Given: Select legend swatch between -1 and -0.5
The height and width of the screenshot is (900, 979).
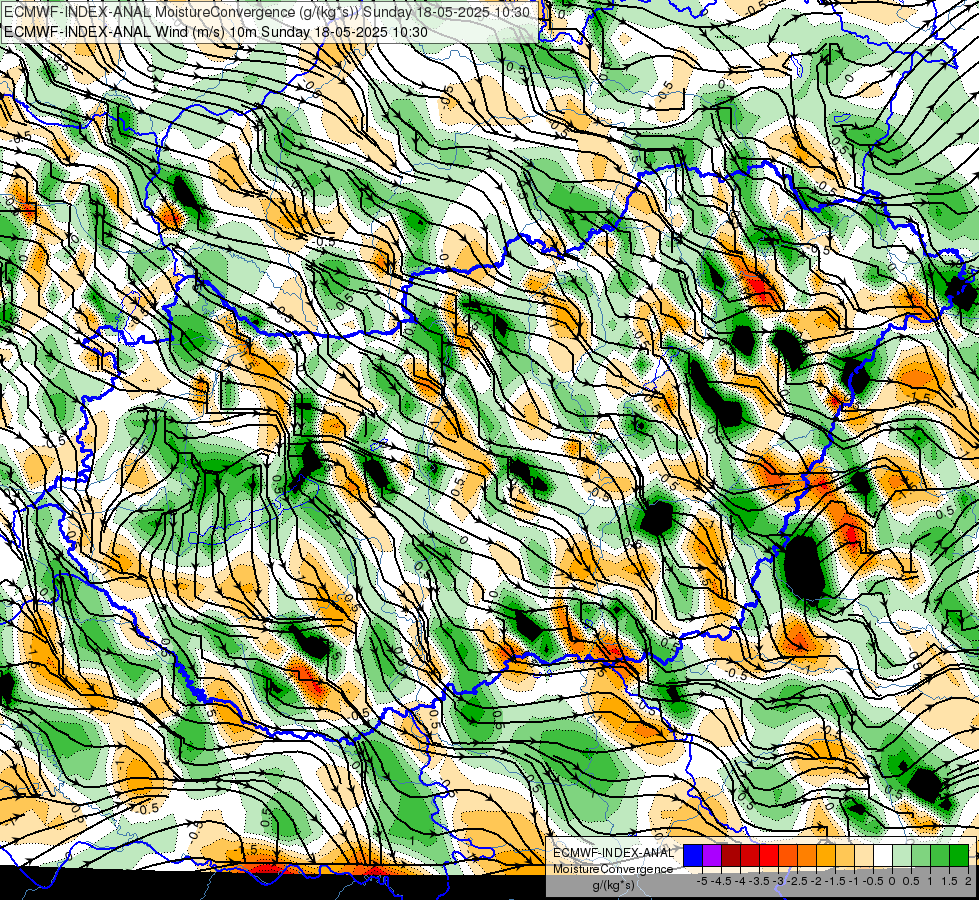Looking at the screenshot, I should 864,855.
